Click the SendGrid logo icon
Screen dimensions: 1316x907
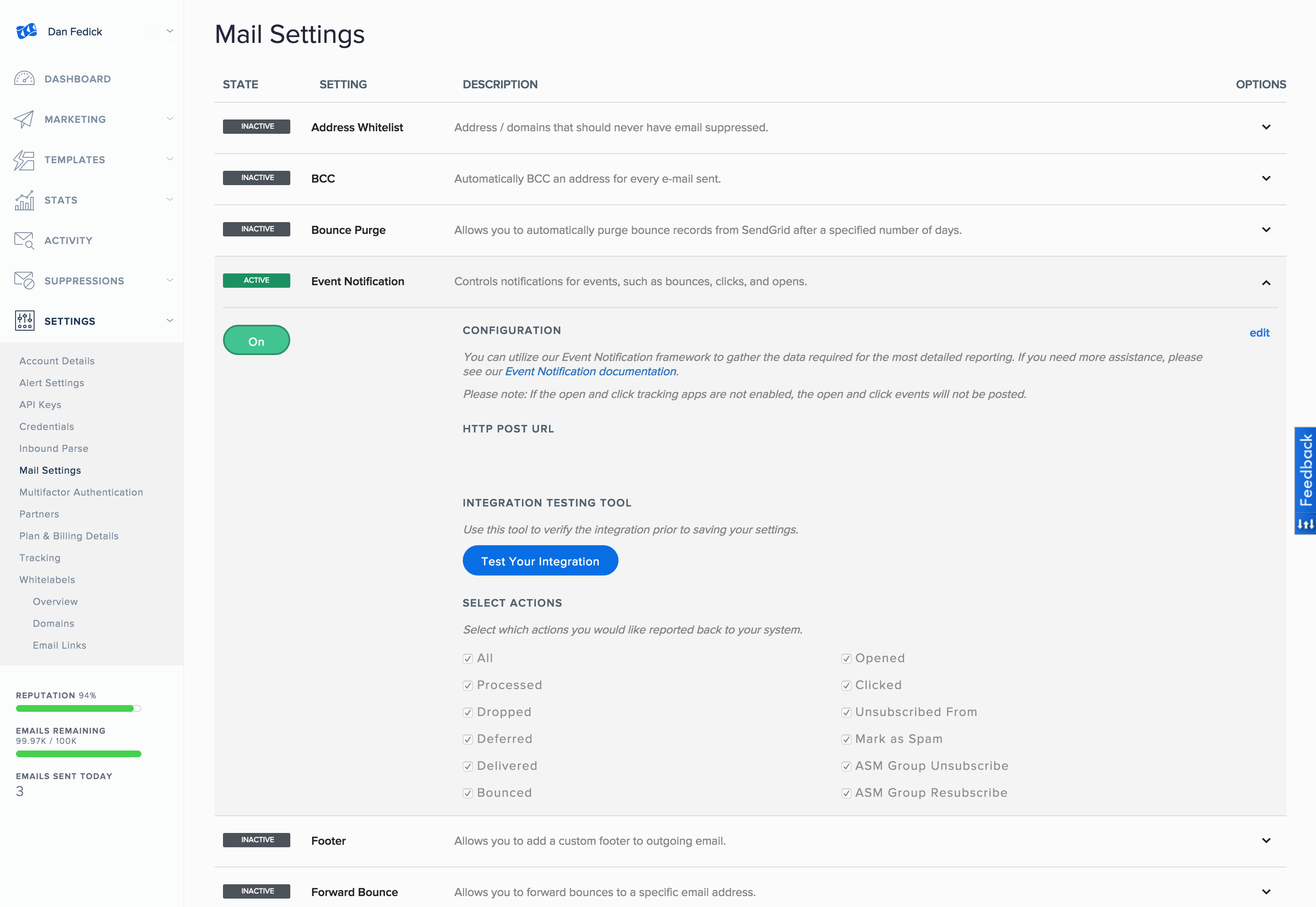coord(26,31)
